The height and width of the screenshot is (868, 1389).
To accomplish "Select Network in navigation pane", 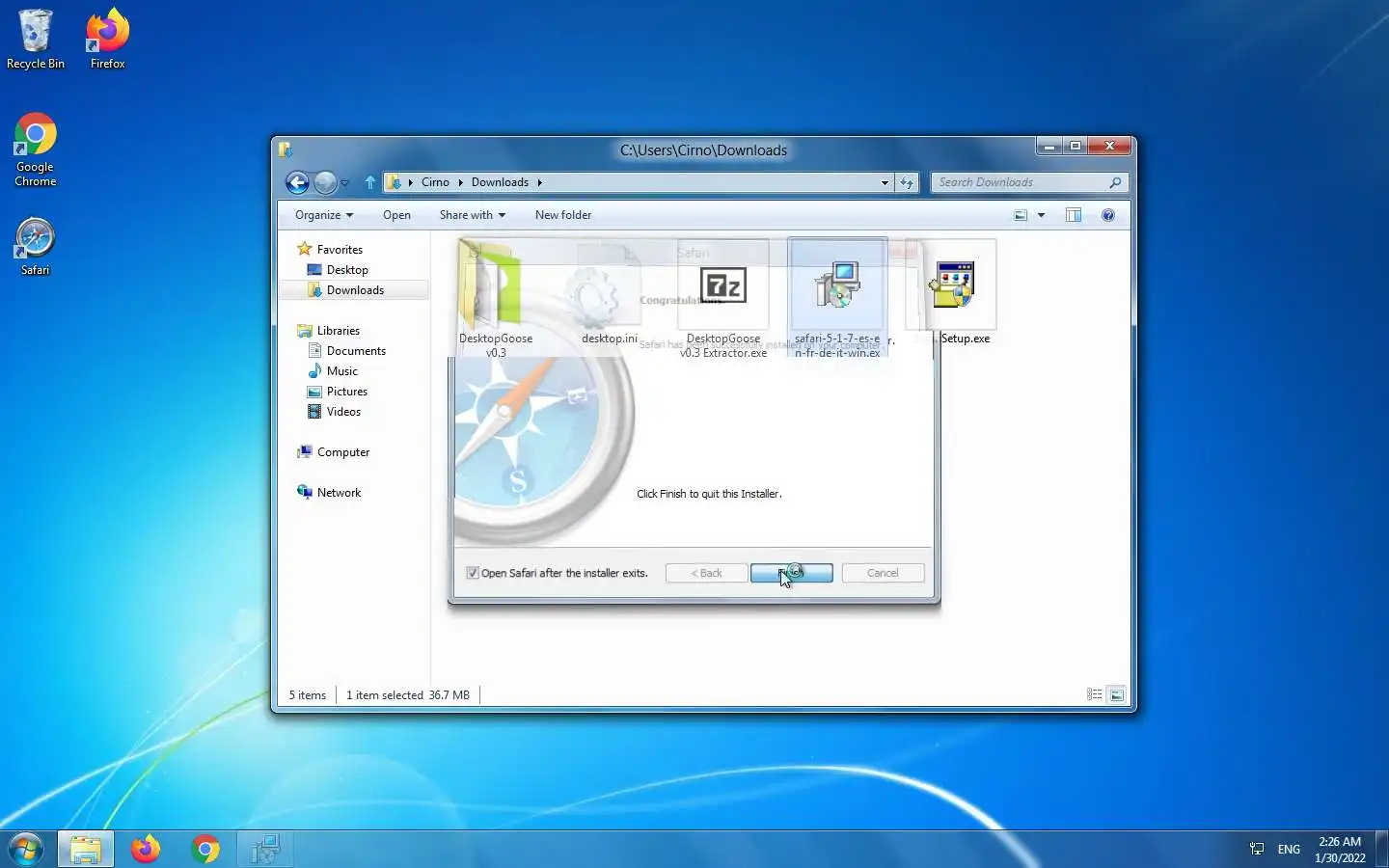I will point(329,493).
